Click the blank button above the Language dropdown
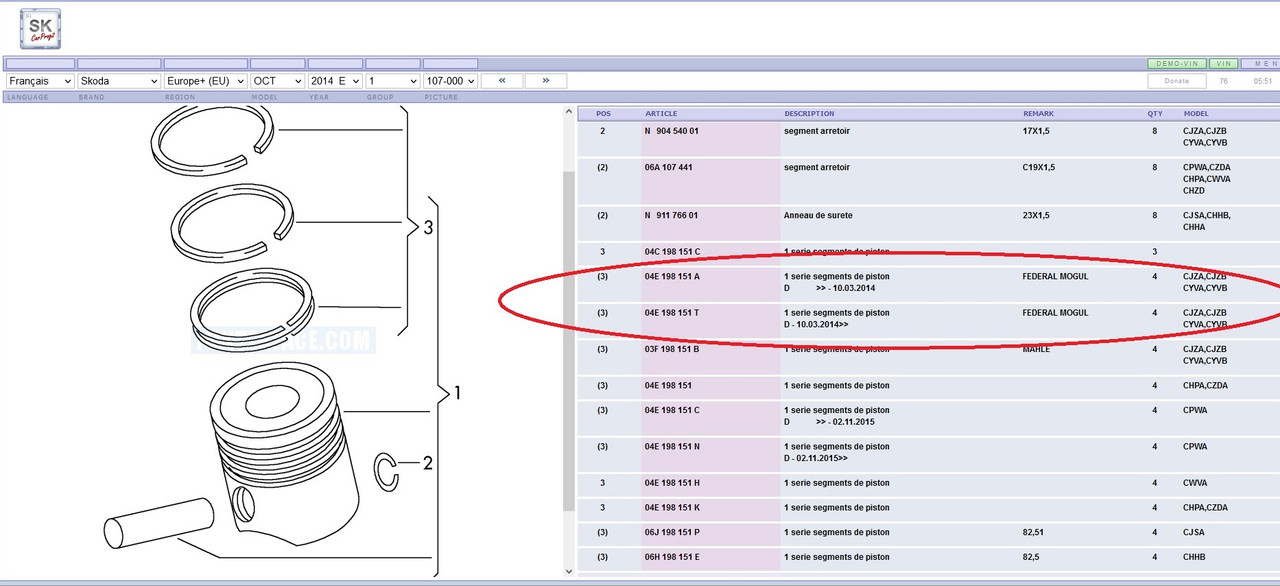1280x586 pixels. tap(40, 63)
